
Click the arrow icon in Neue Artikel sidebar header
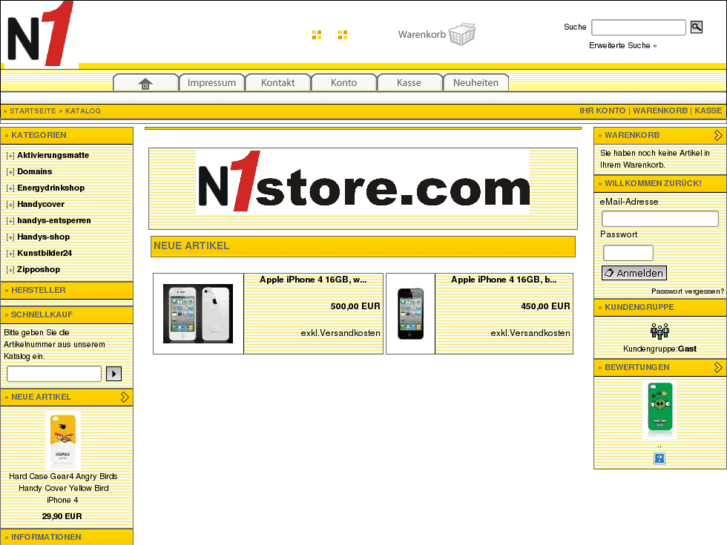coord(125,397)
